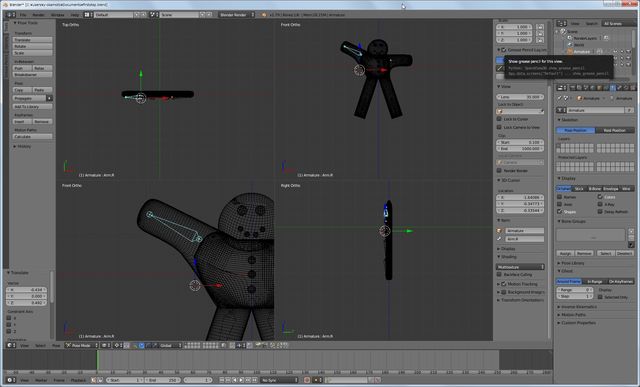This screenshot has height=387, width=640.
Task: Select the Stick display type tab
Action: (579, 189)
